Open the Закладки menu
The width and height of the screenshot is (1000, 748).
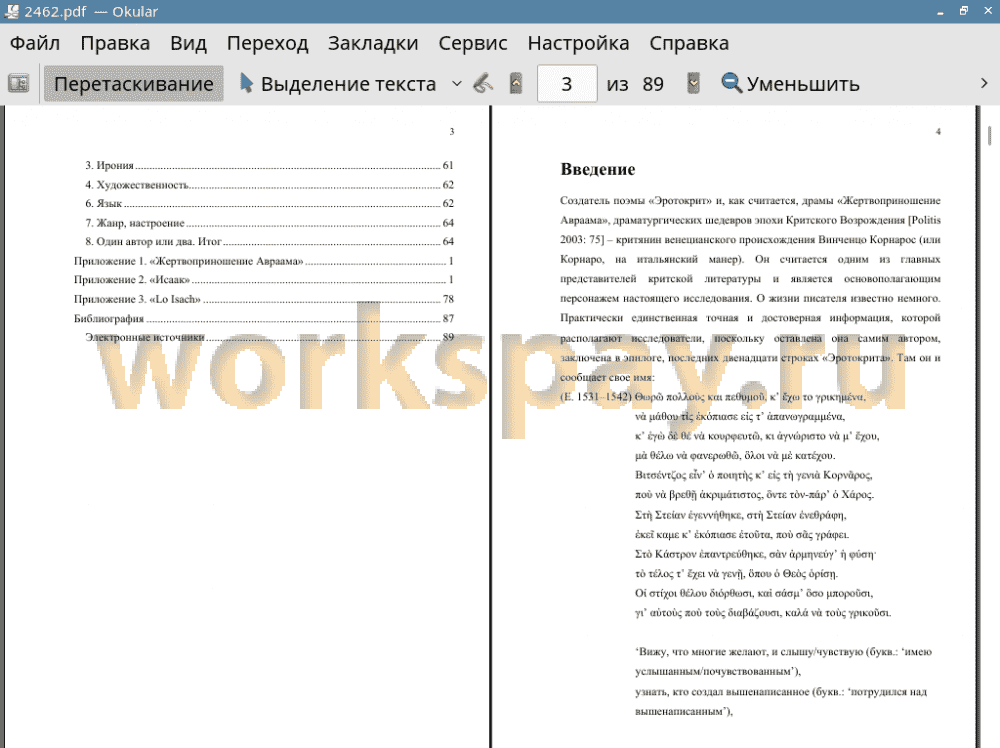click(373, 43)
